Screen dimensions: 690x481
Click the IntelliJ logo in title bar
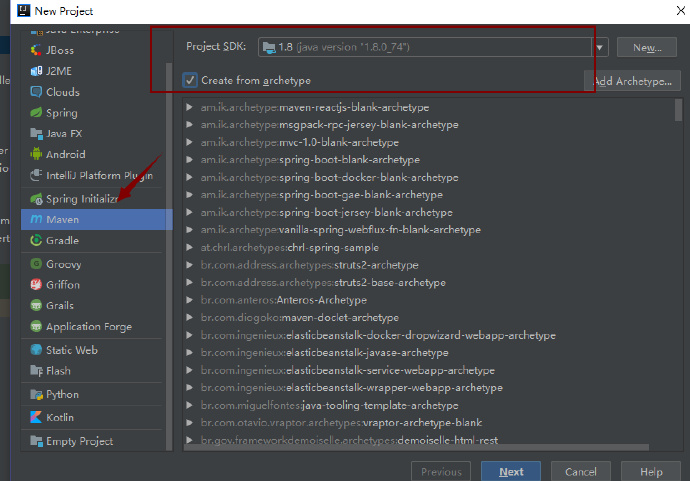pyautogui.click(x=23, y=11)
